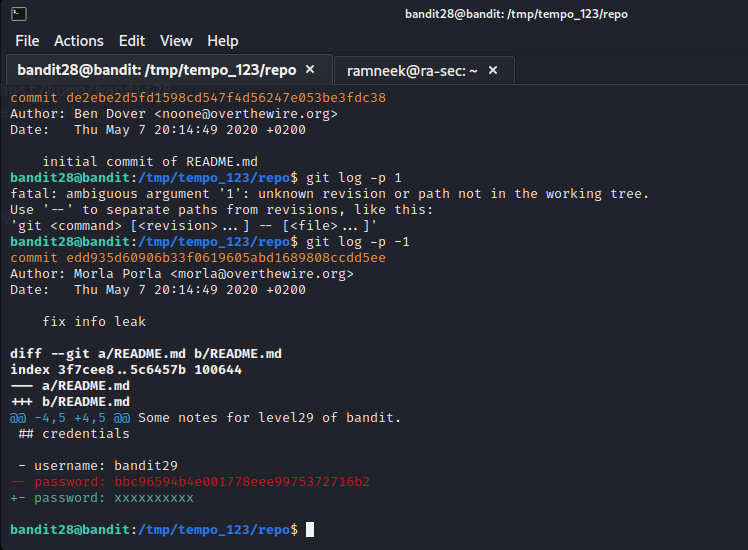Click the 'git log -p -1' command text
The width and height of the screenshot is (748, 550).
(x=358, y=242)
